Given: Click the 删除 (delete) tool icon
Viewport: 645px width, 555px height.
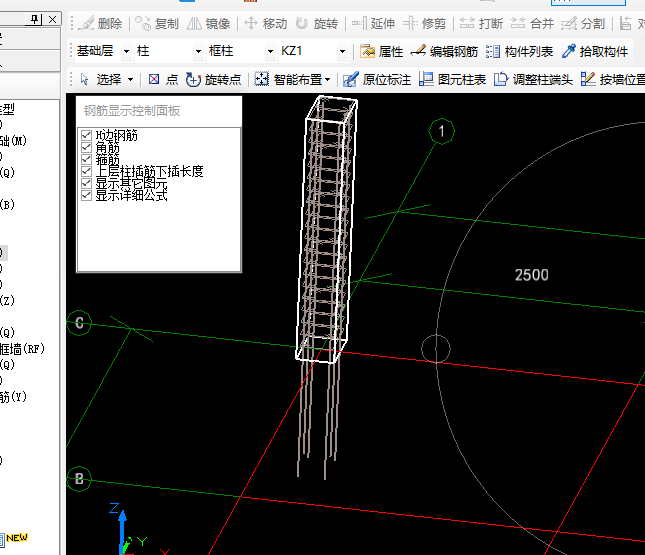Looking at the screenshot, I should [x=86, y=23].
